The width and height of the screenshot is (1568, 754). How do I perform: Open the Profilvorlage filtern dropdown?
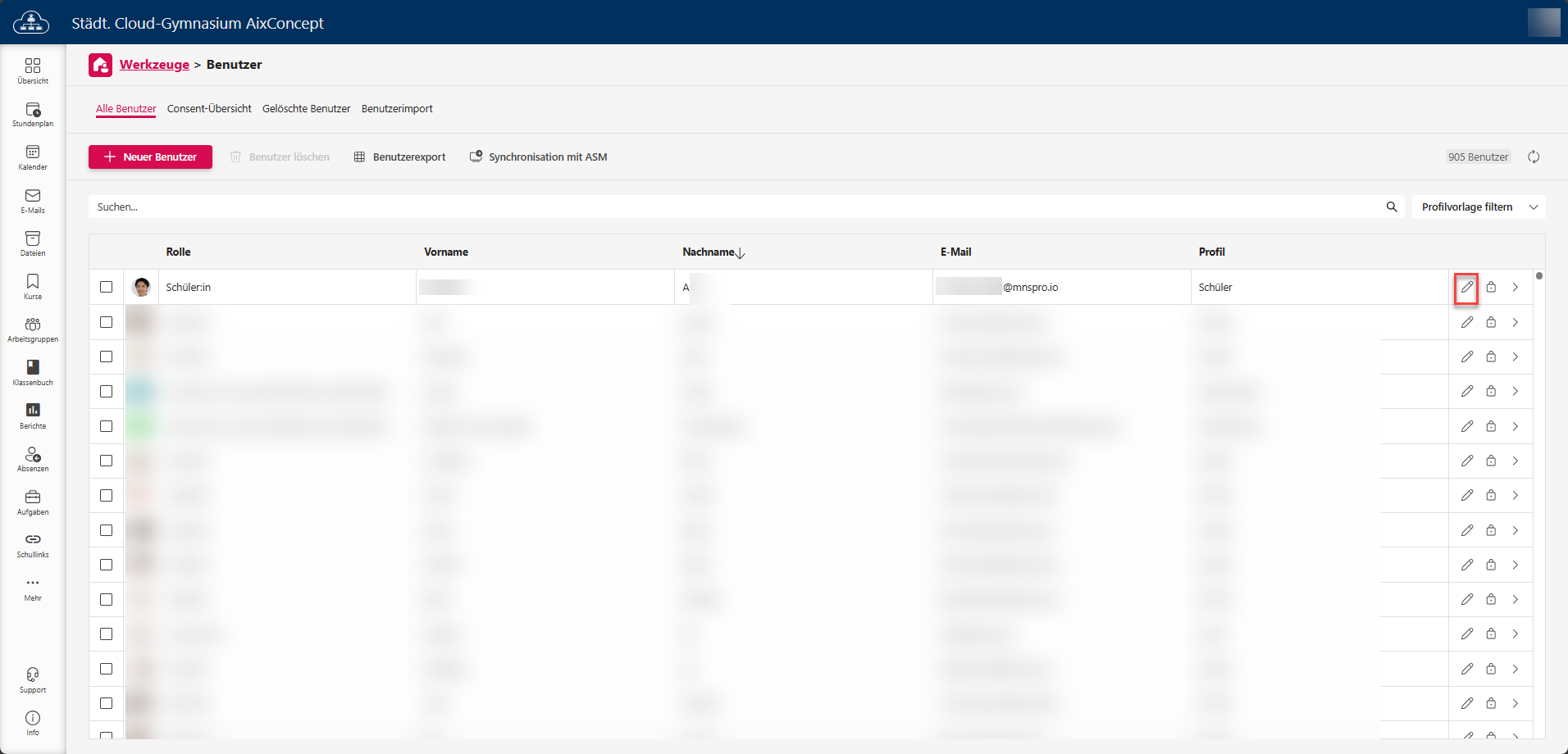click(1478, 207)
